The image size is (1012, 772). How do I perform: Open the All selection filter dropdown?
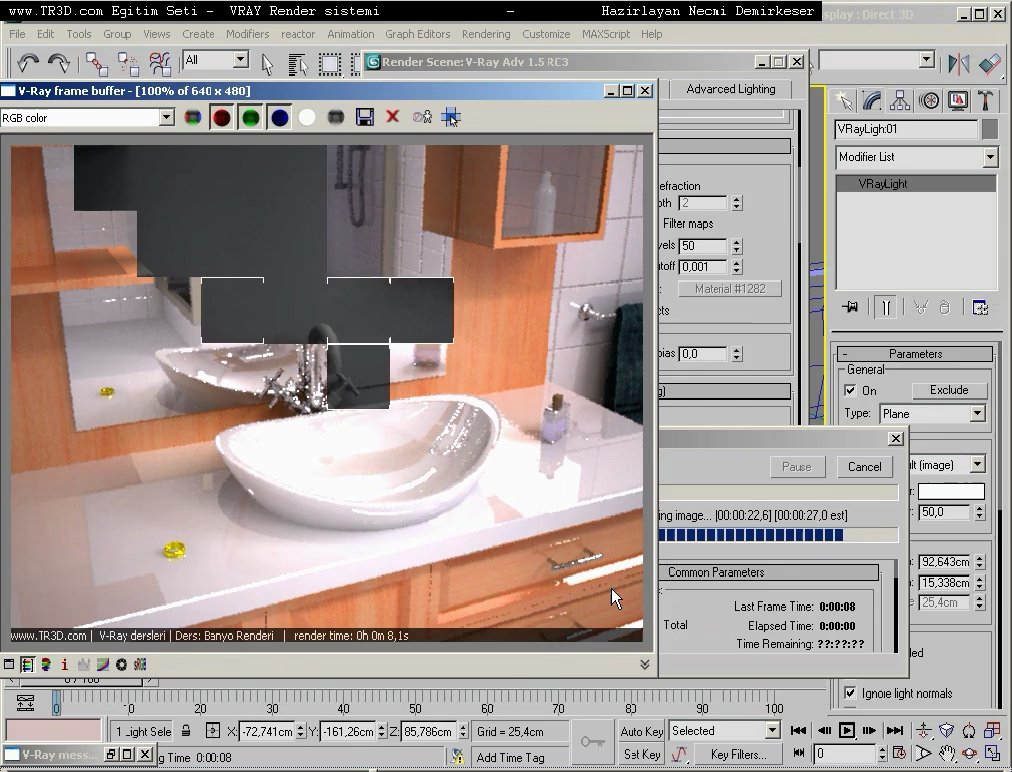241,60
